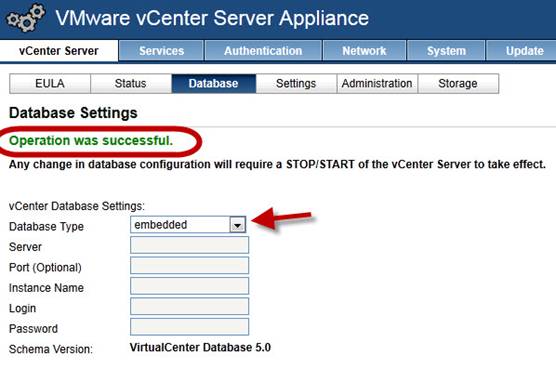Click the 'Database Settings' heading
The height and width of the screenshot is (369, 556).
point(73,113)
